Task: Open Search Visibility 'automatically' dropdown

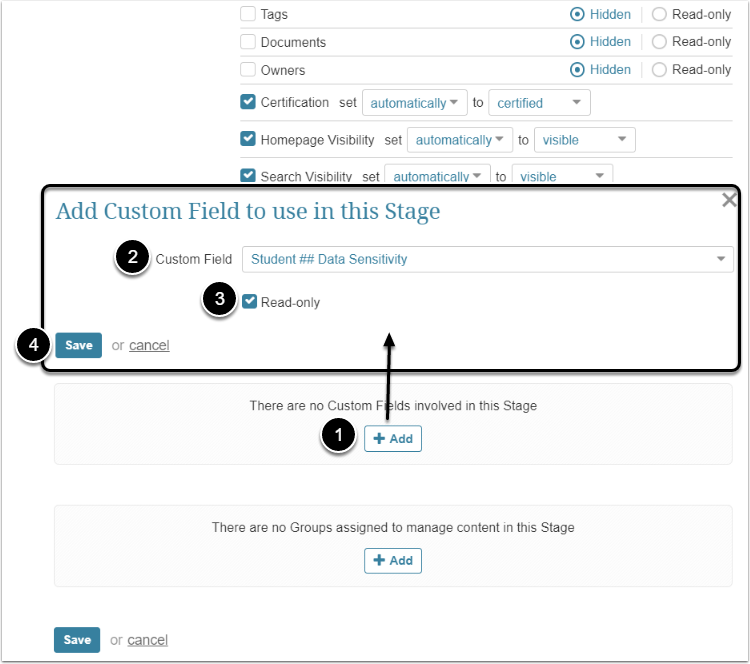Action: tap(437, 176)
